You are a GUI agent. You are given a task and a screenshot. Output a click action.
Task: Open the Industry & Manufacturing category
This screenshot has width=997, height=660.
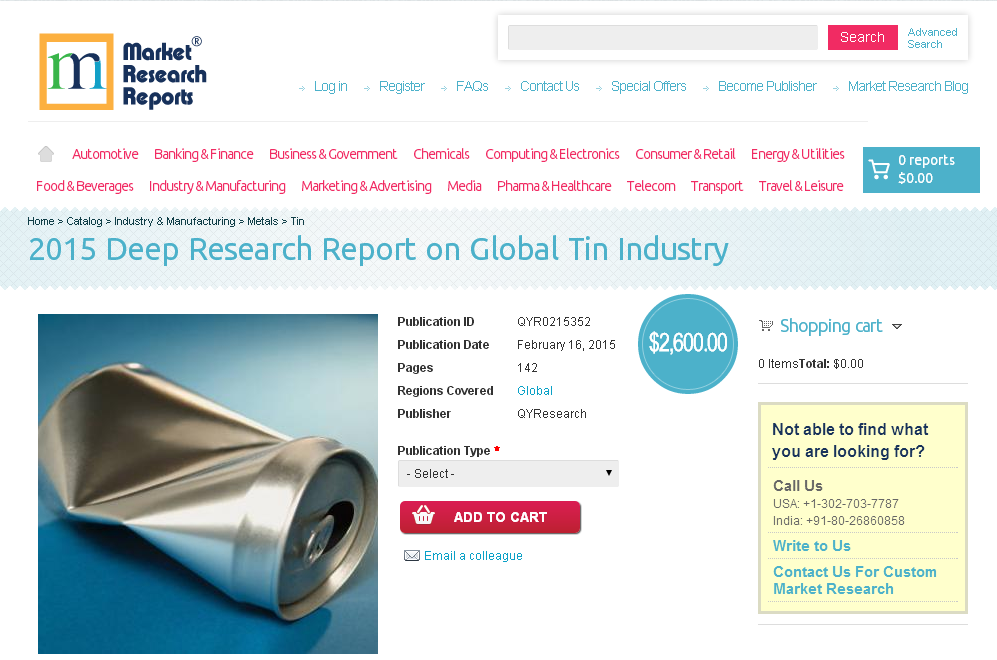tap(217, 186)
